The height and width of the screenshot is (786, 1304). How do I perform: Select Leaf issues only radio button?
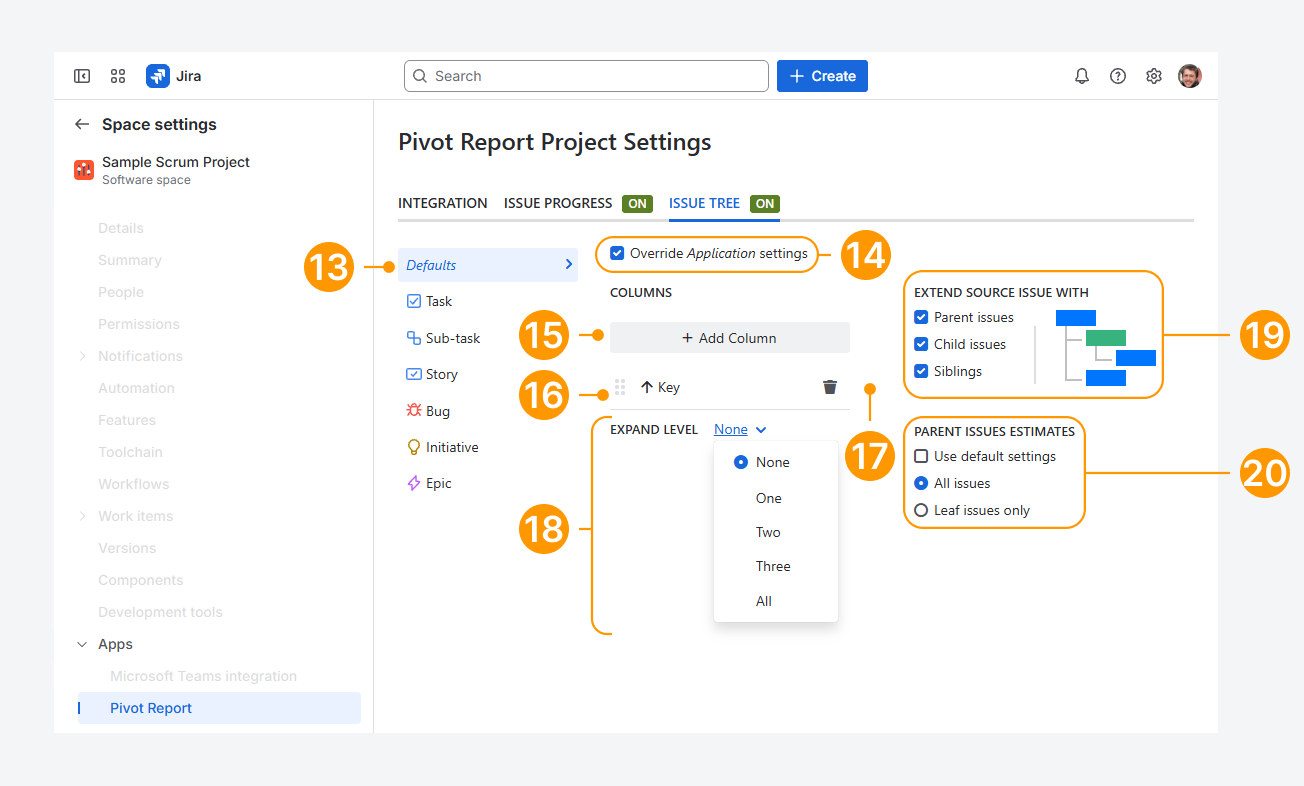(921, 510)
